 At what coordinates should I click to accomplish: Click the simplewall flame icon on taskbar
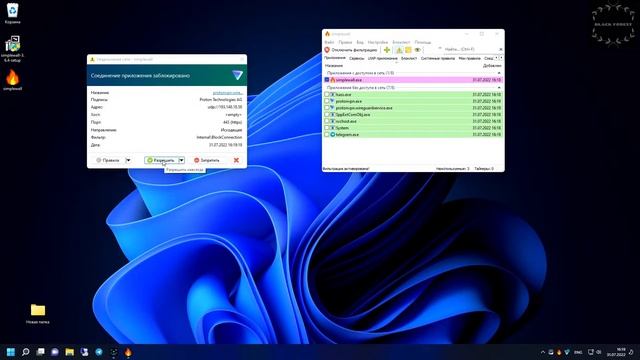(128, 352)
